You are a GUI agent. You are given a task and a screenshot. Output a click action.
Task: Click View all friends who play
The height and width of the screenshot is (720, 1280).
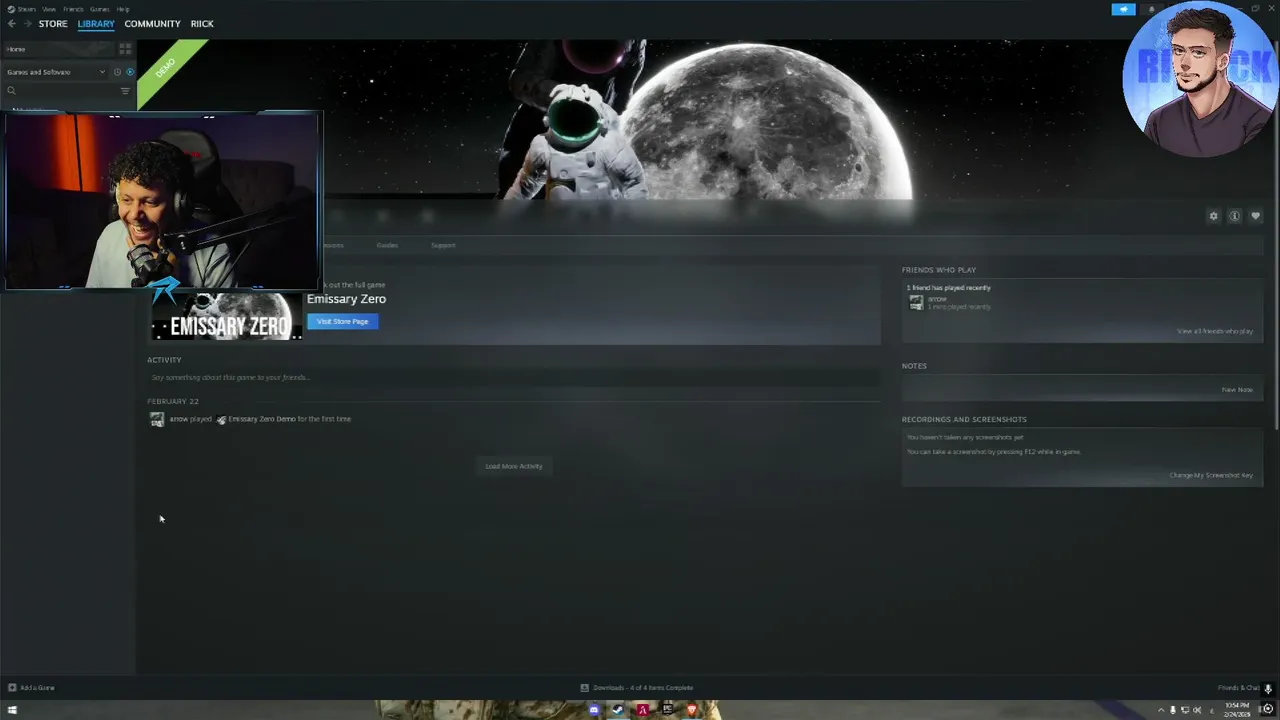point(1215,331)
